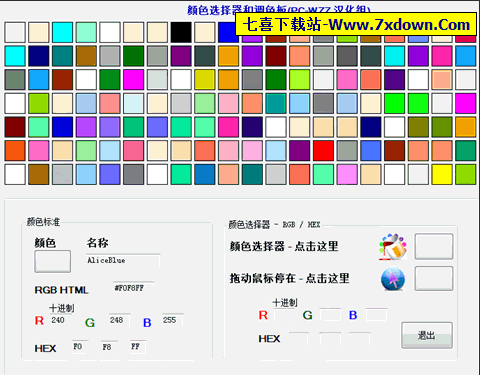480x375 pixels.
Task: Click preview box beside globe cursor icon
Action: (434, 278)
